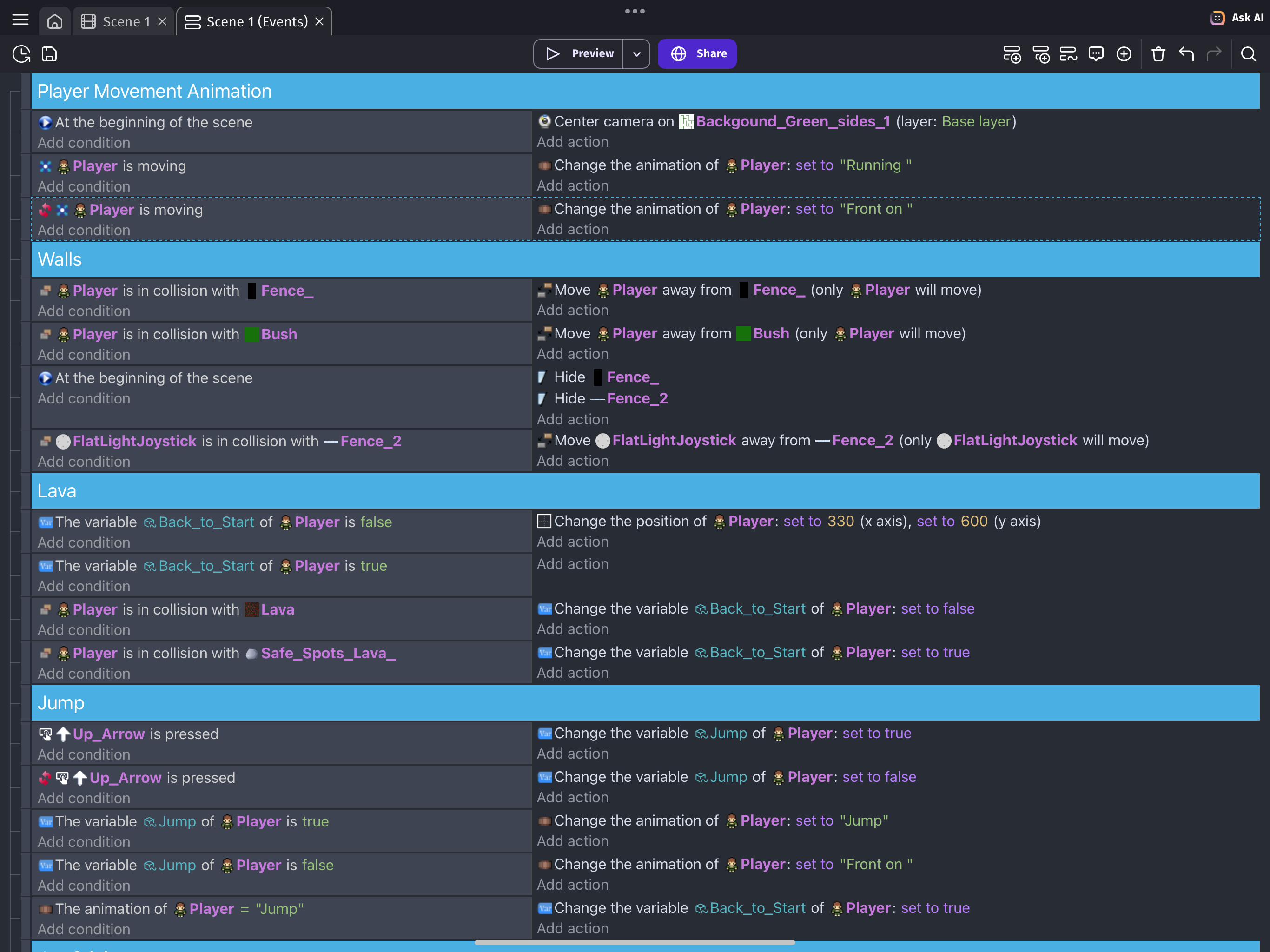1270x952 pixels.
Task: Close the Scene 1 (Events) tab
Action: click(x=320, y=22)
